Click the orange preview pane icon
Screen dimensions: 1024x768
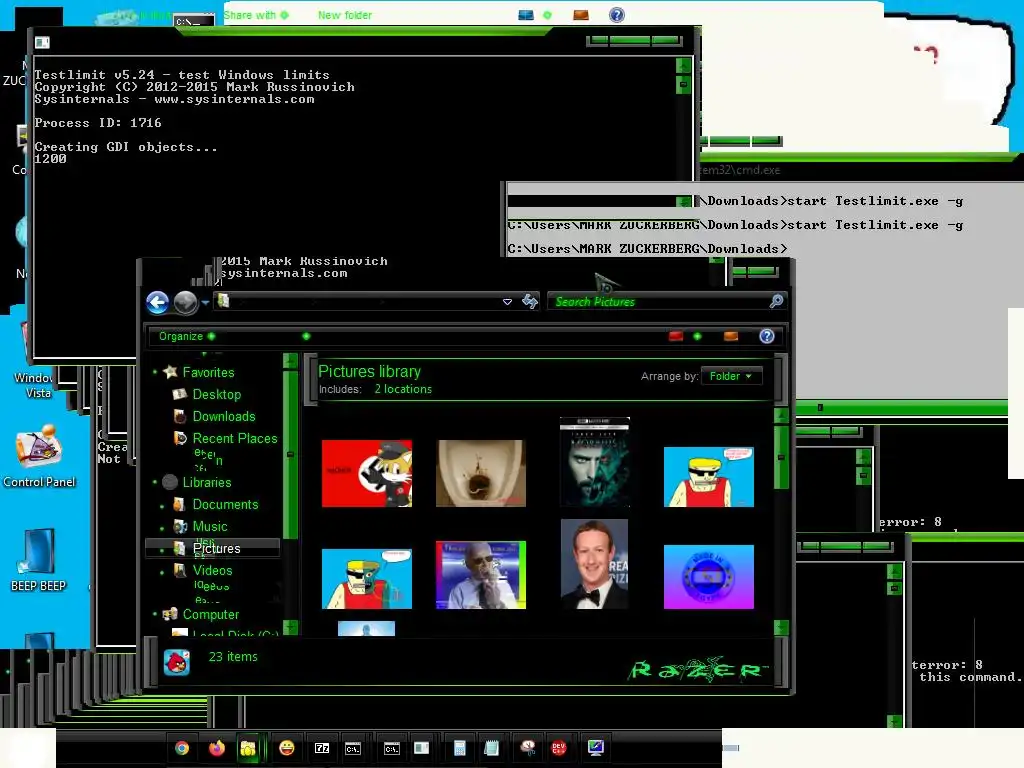point(731,336)
